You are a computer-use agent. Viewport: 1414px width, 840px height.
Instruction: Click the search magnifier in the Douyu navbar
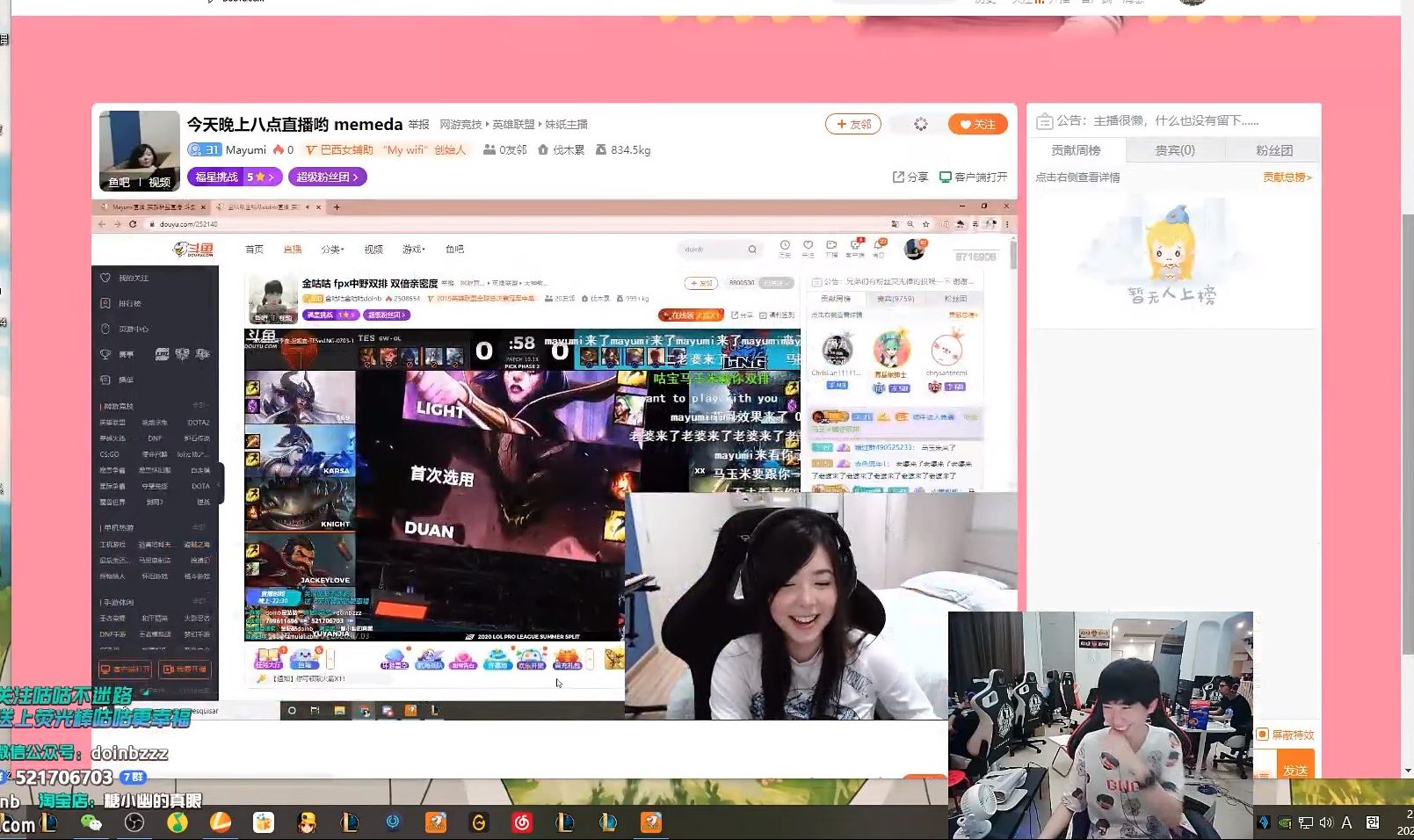click(x=754, y=250)
